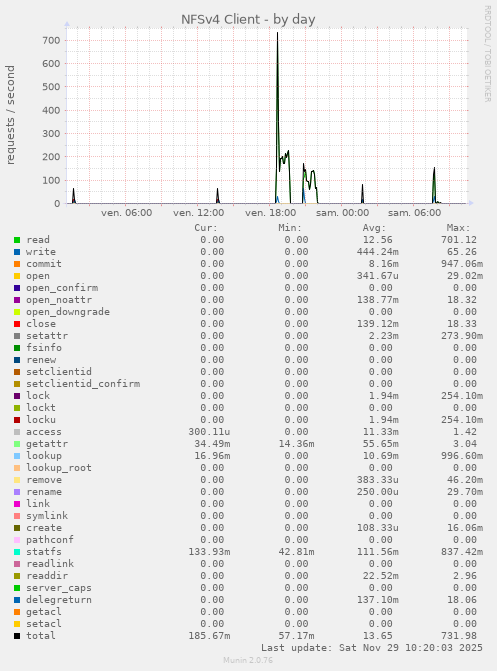Image resolution: width=497 pixels, height=671 pixels.
Task: Select the 'access' legend label
Action: click(x=44, y=432)
